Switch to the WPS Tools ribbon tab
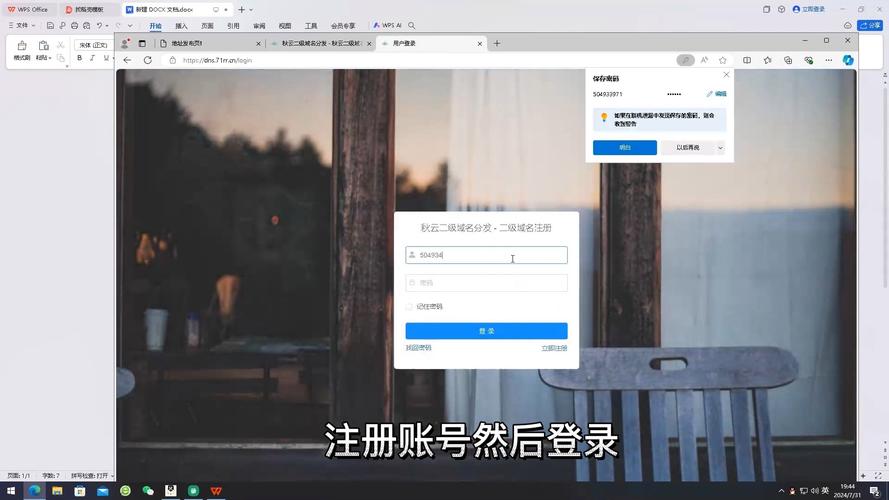The image size is (889, 500). tap(311, 26)
